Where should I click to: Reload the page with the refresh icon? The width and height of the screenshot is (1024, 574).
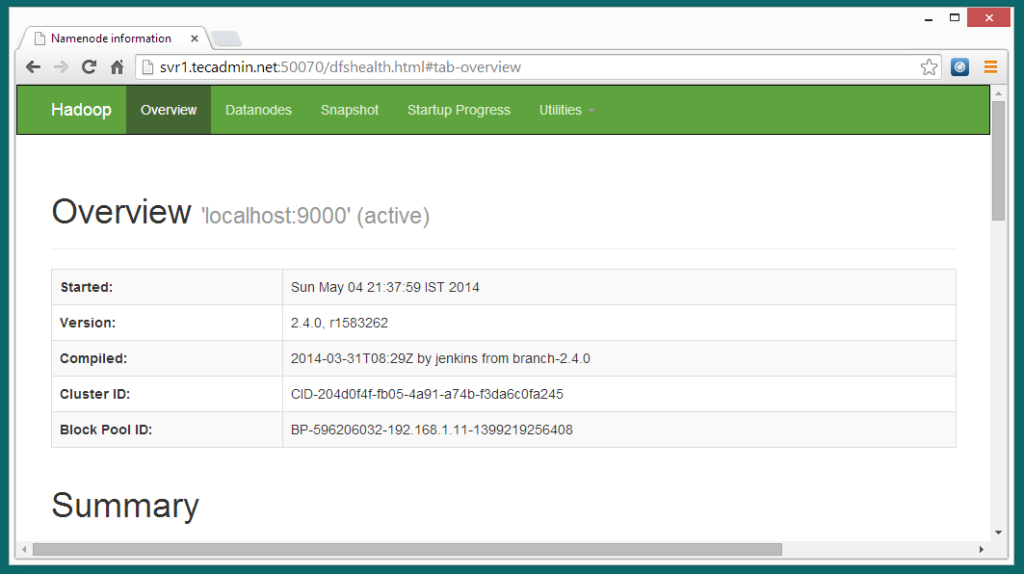(x=89, y=67)
